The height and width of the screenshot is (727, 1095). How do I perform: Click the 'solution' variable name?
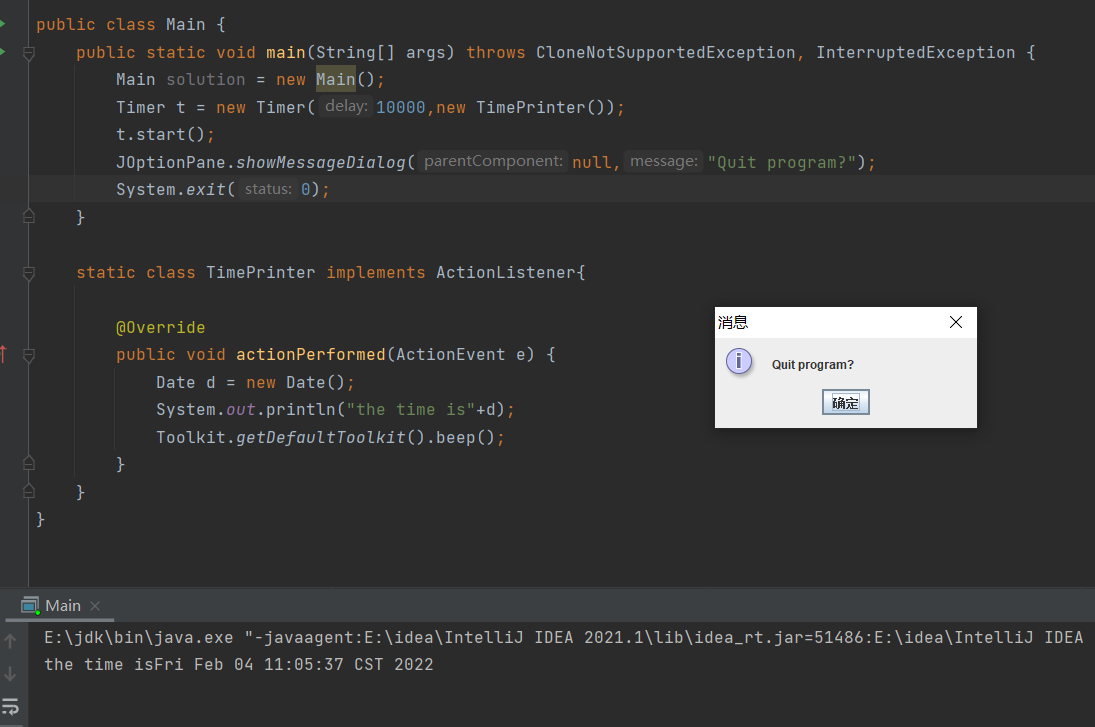point(206,80)
